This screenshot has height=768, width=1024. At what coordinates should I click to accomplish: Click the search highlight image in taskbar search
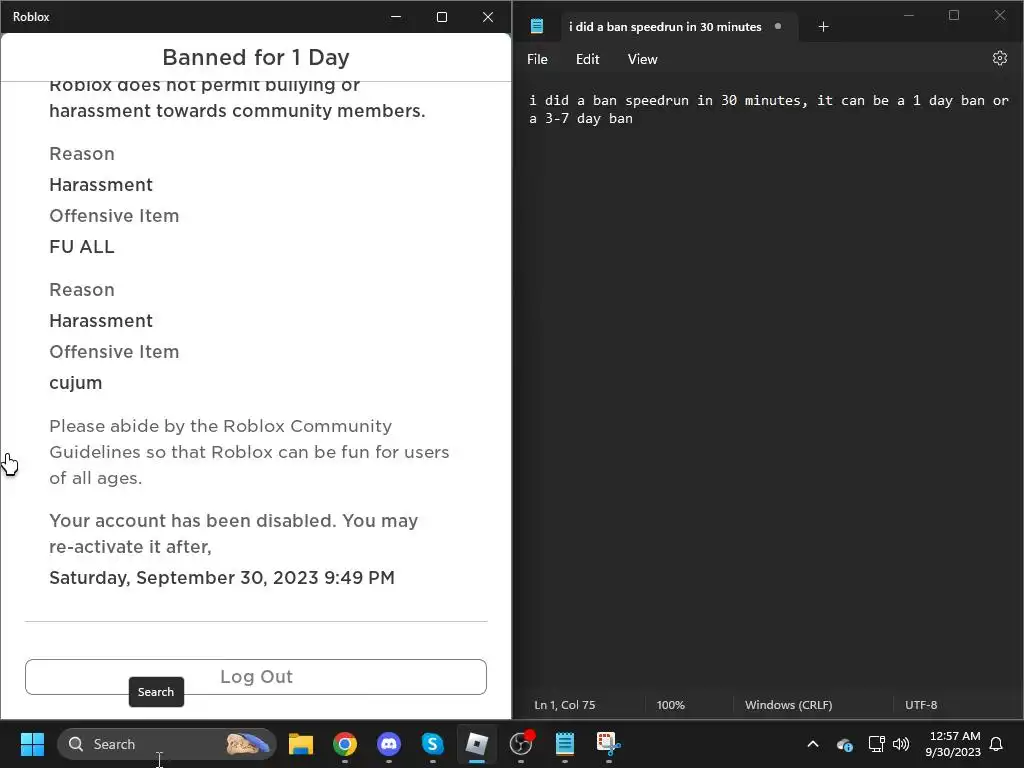coord(248,744)
